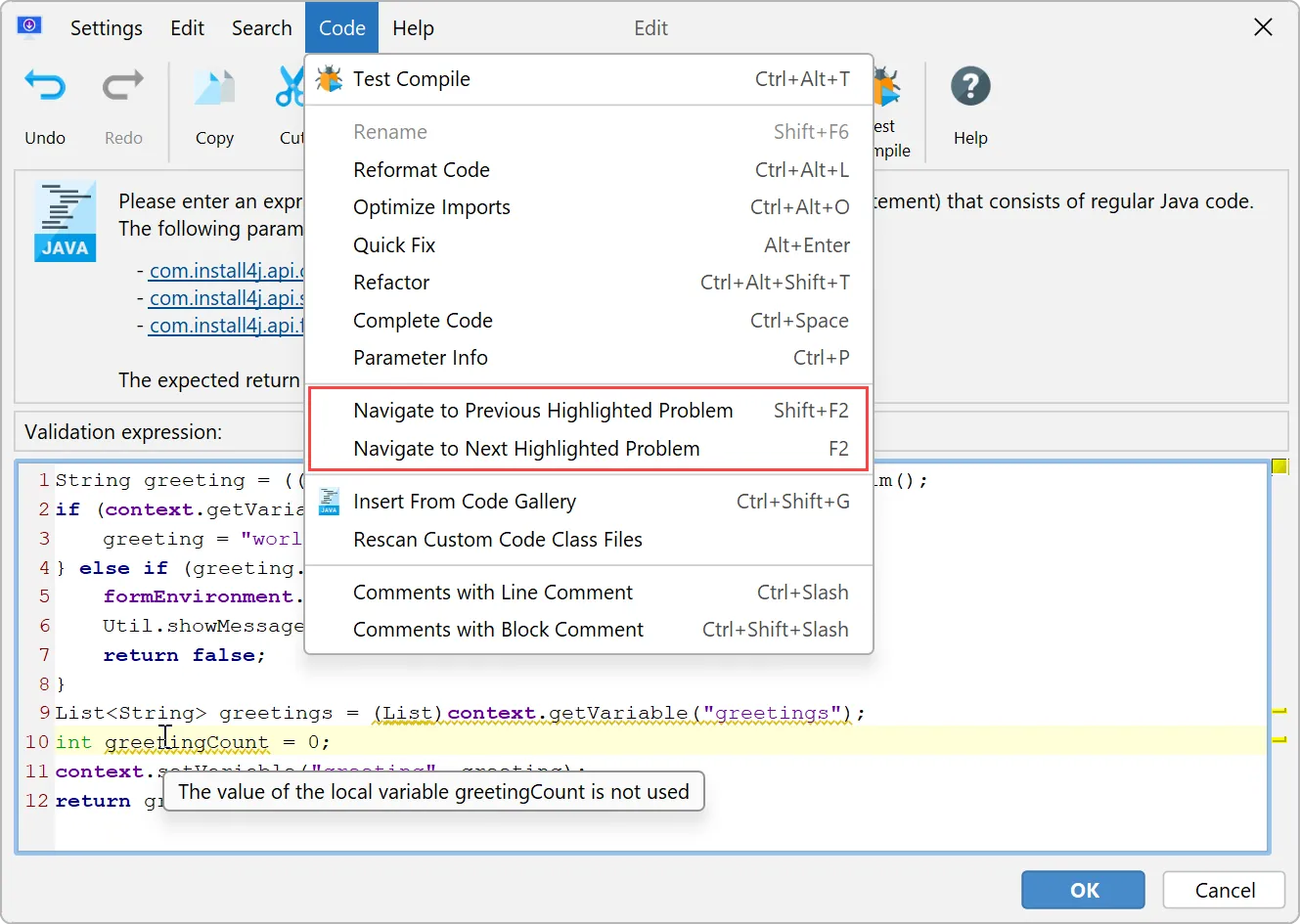Image resolution: width=1300 pixels, height=924 pixels.
Task: Click the Cut scissors icon
Action: click(291, 87)
